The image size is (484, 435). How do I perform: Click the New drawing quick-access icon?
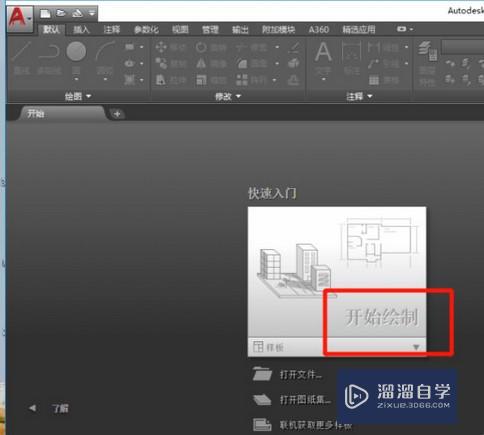click(45, 13)
